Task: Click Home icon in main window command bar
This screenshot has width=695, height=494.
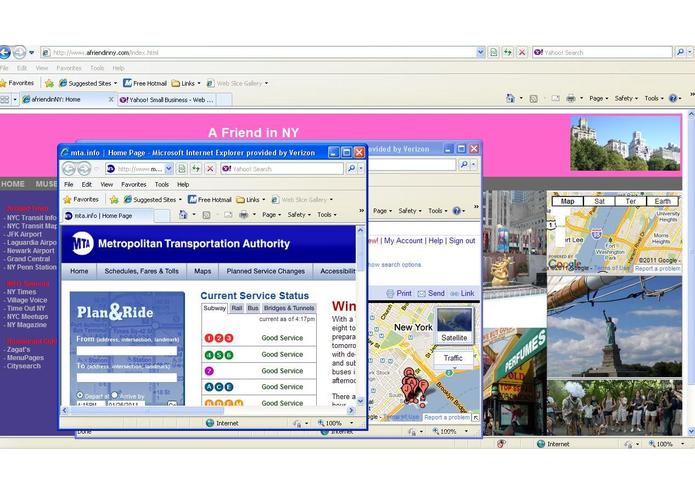Action: point(510,98)
